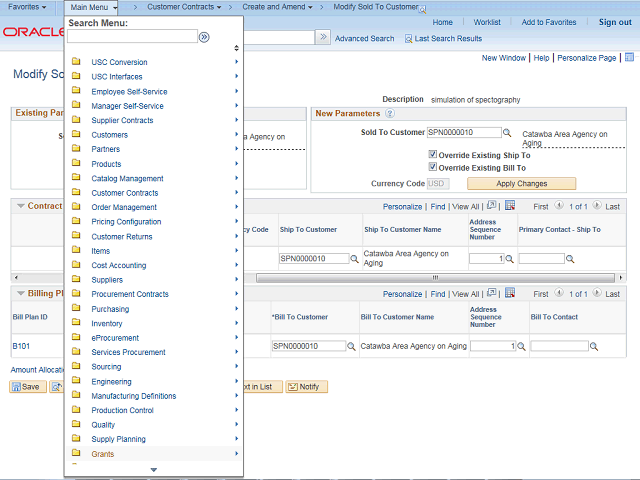Click the Bill To Customer lookup magnifier
Image resolution: width=640 pixels, height=480 pixels.
(351, 347)
